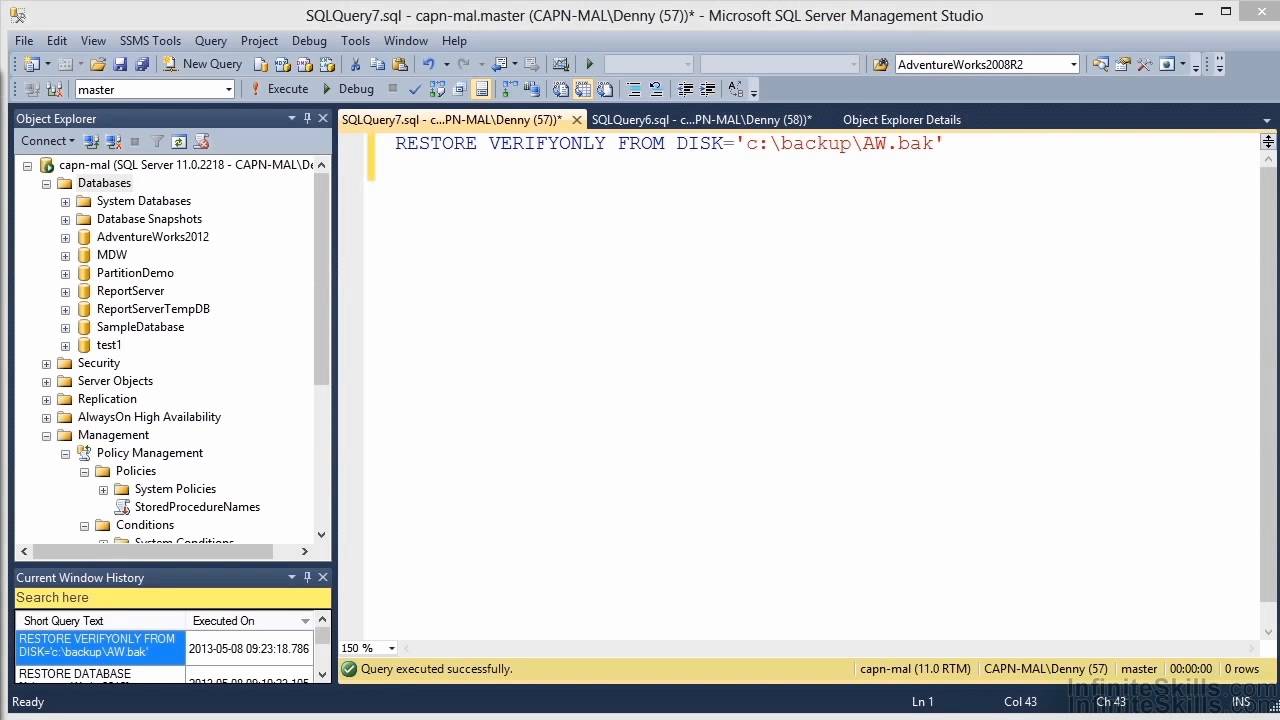Comment out the selected lines icon
The image size is (1280, 720).
click(633, 89)
